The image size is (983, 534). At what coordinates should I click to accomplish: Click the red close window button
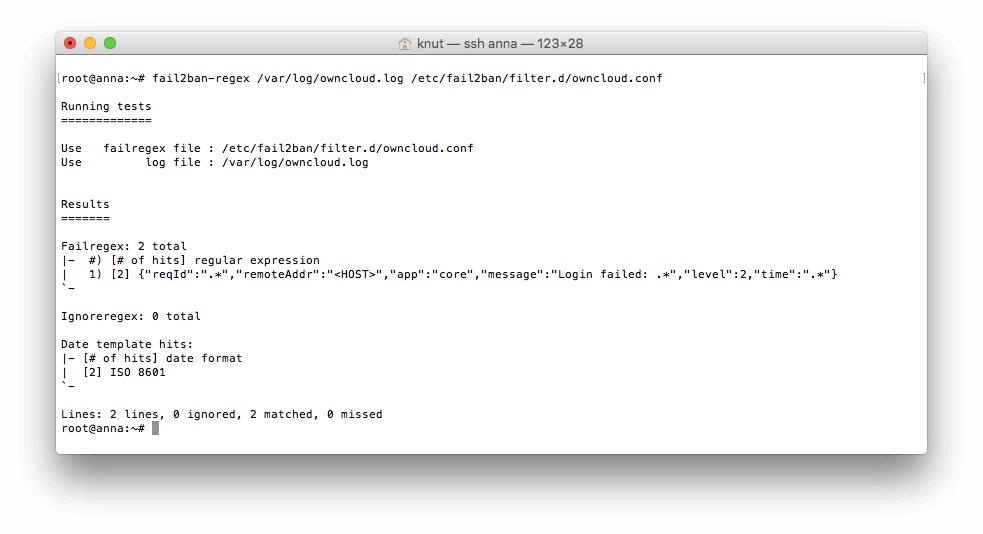[70, 43]
